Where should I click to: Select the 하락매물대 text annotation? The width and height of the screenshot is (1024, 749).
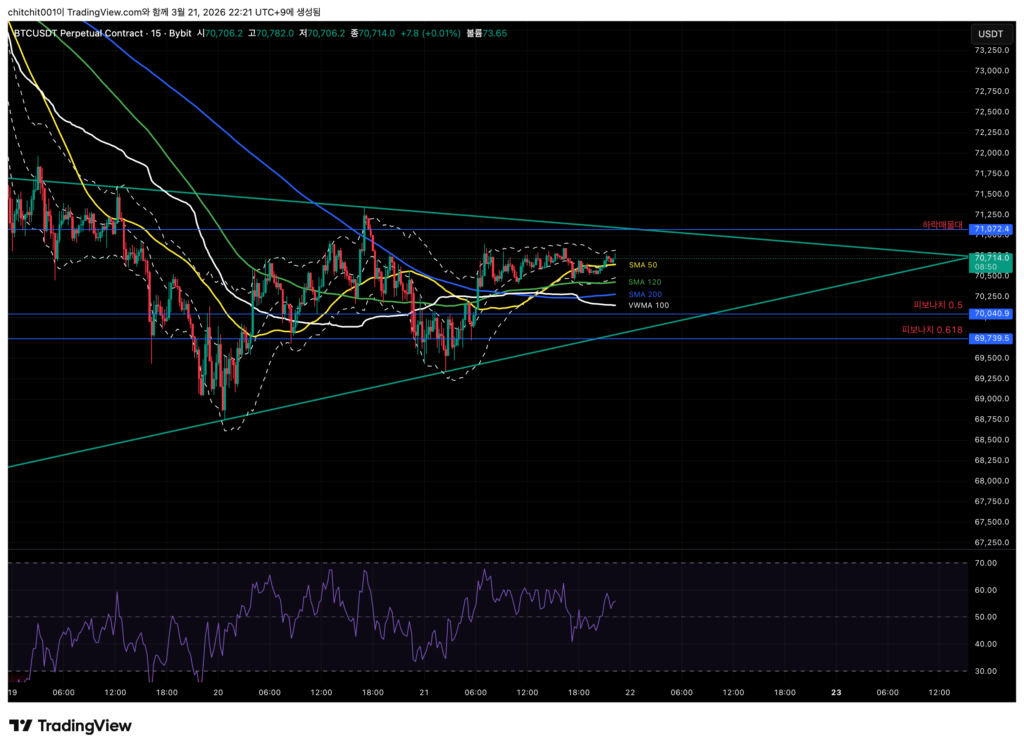point(941,226)
